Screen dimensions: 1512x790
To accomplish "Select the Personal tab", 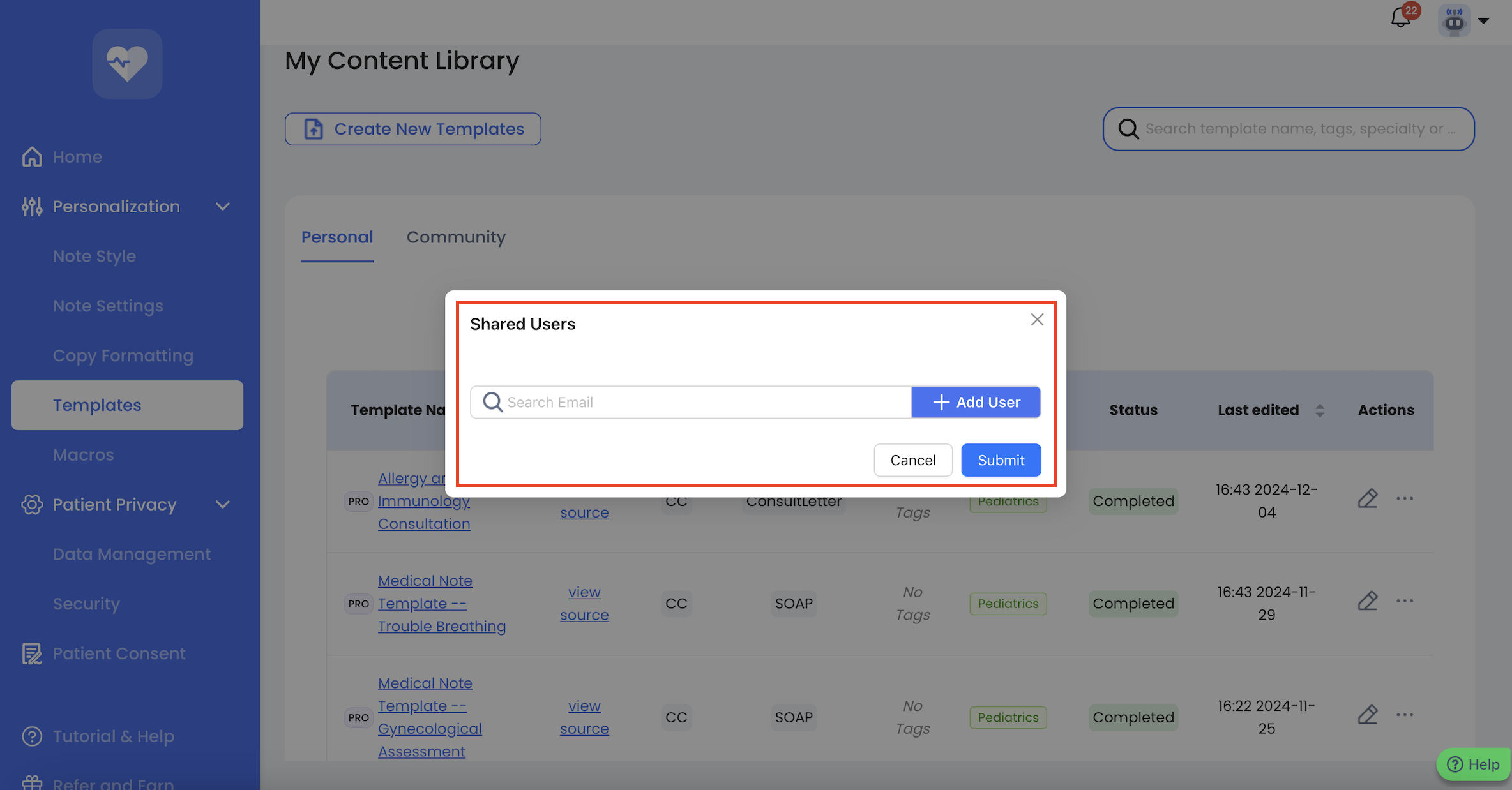I will pos(337,237).
